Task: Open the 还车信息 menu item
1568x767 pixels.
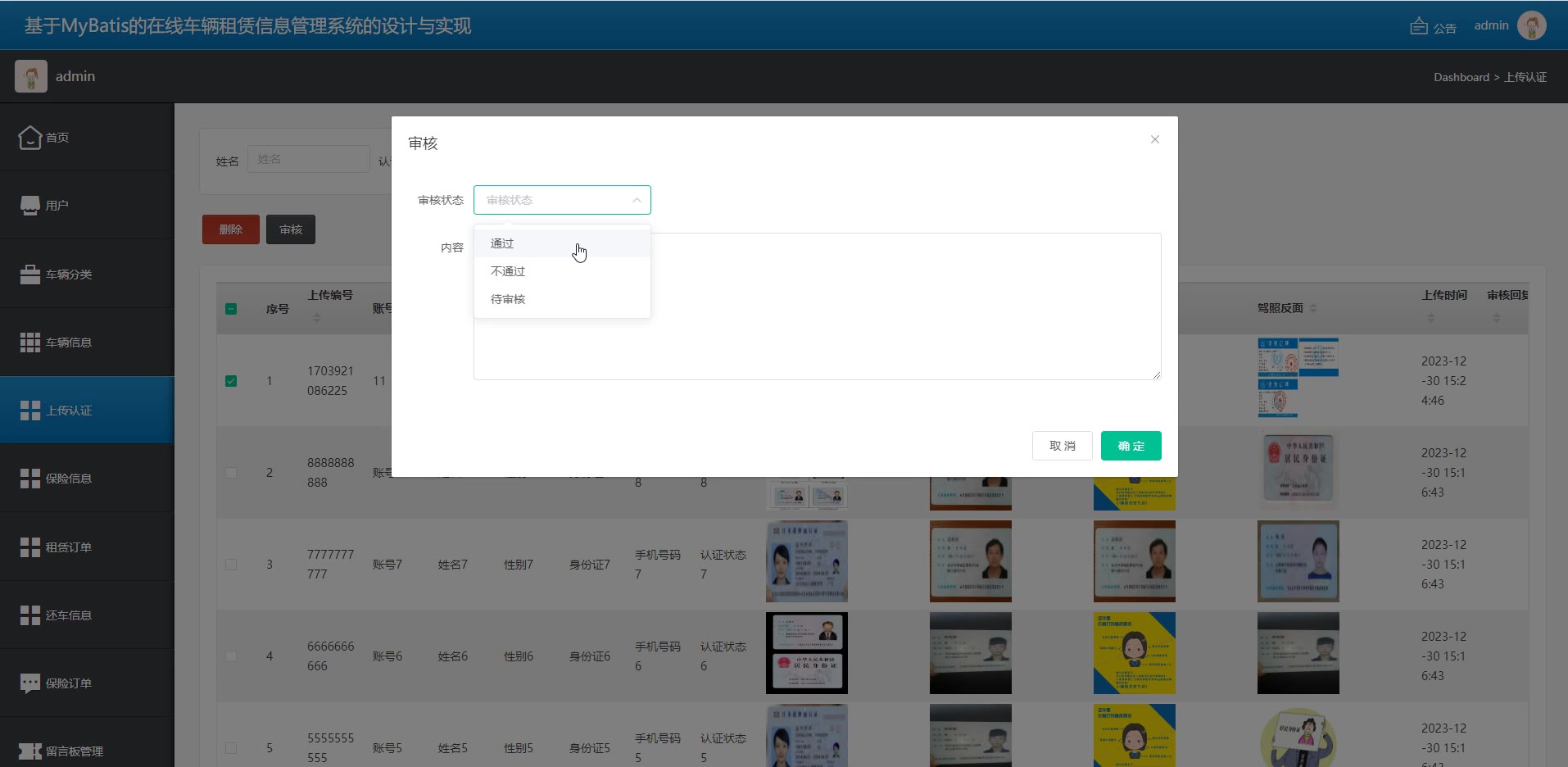Action: (x=69, y=615)
